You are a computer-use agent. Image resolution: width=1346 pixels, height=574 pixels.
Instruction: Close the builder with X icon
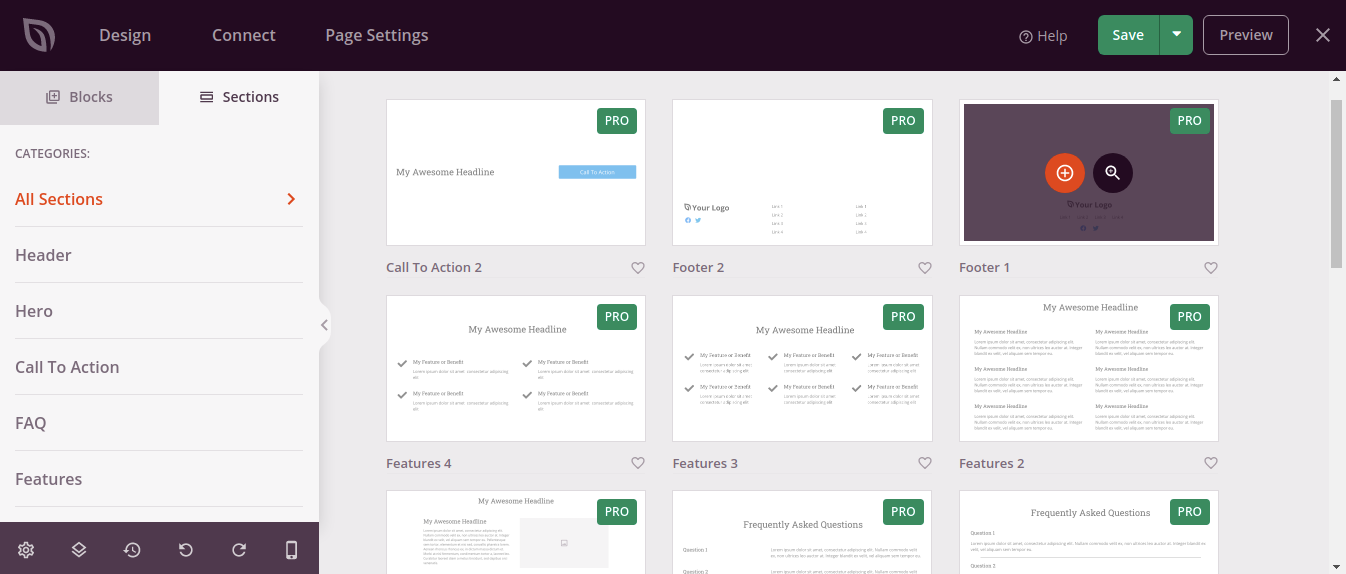(x=1323, y=35)
